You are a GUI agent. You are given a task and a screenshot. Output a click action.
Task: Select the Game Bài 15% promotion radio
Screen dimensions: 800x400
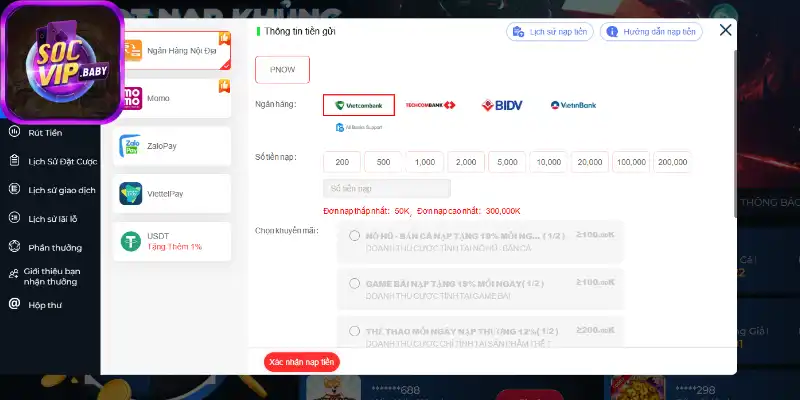click(355, 283)
